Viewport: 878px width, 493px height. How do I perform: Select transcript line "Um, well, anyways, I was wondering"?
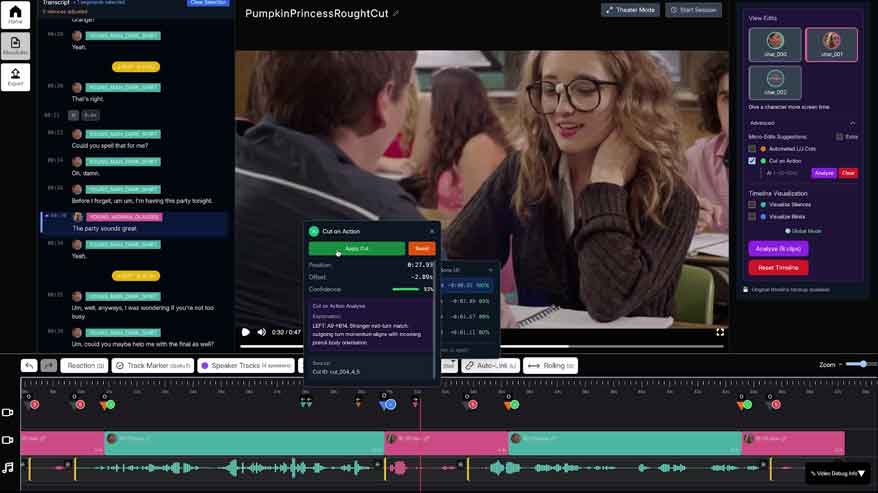pos(142,312)
